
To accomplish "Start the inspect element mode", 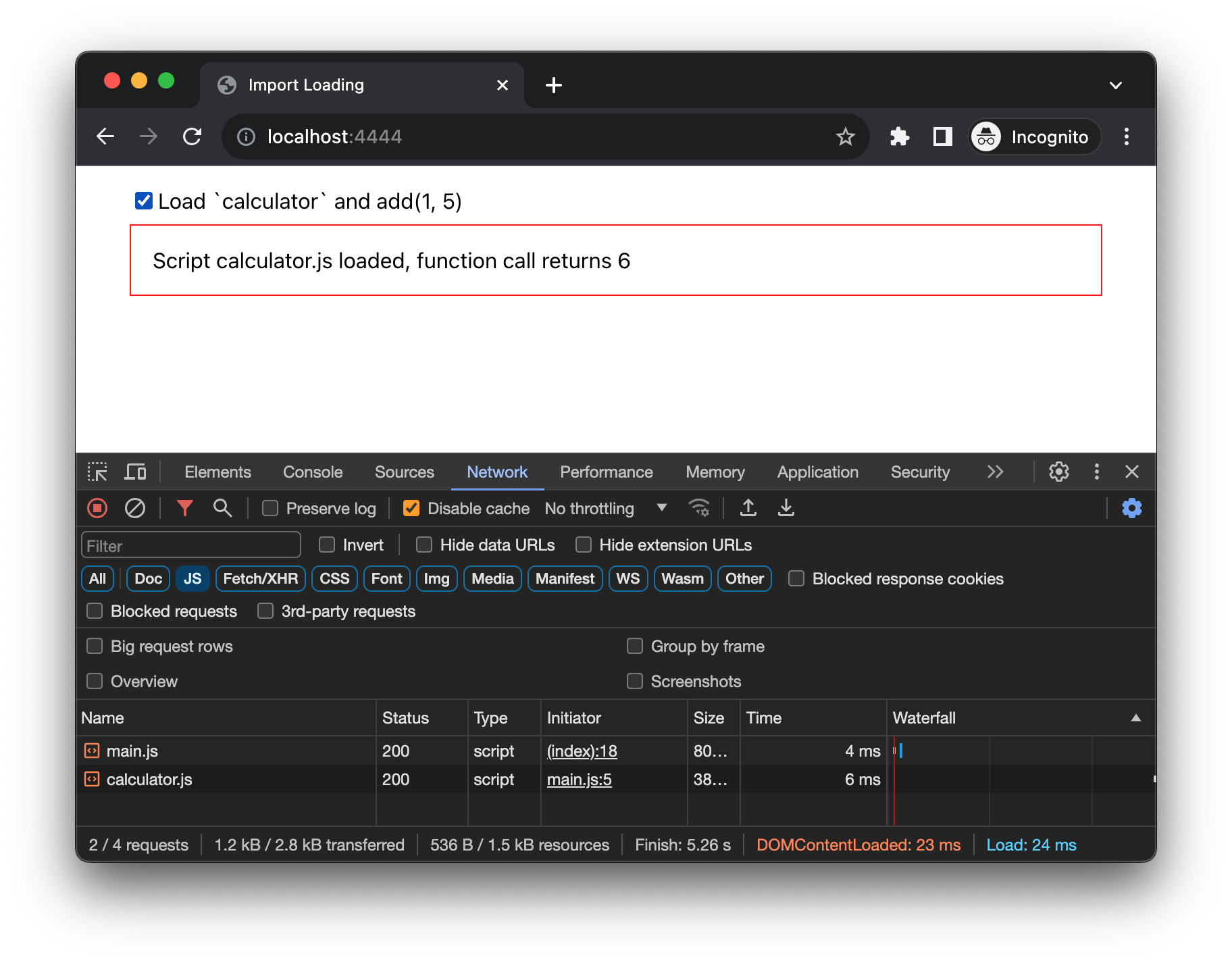I will pyautogui.click(x=97, y=472).
